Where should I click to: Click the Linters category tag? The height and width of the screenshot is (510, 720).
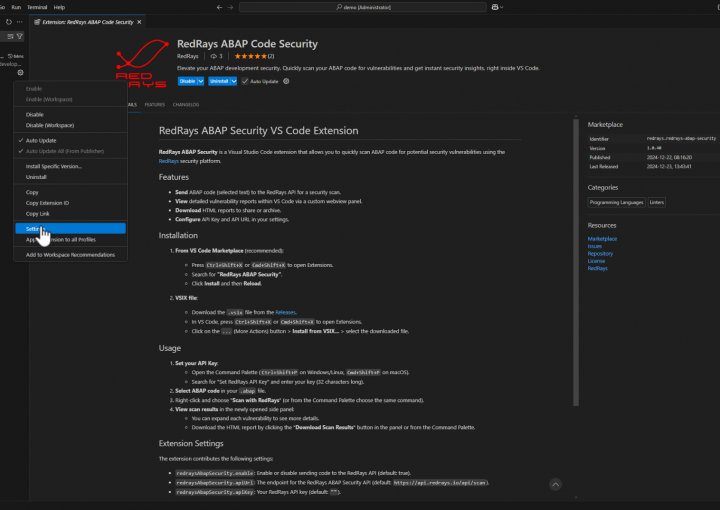point(657,202)
